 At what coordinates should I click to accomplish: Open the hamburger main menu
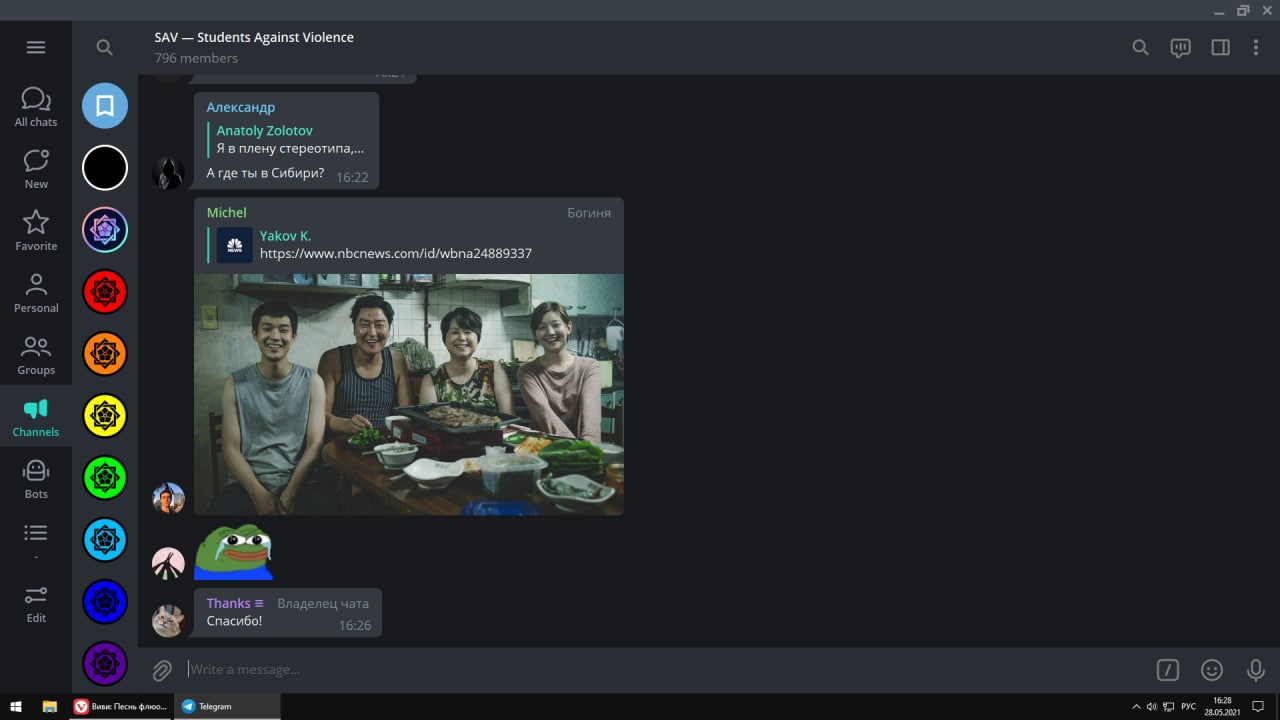coord(36,47)
